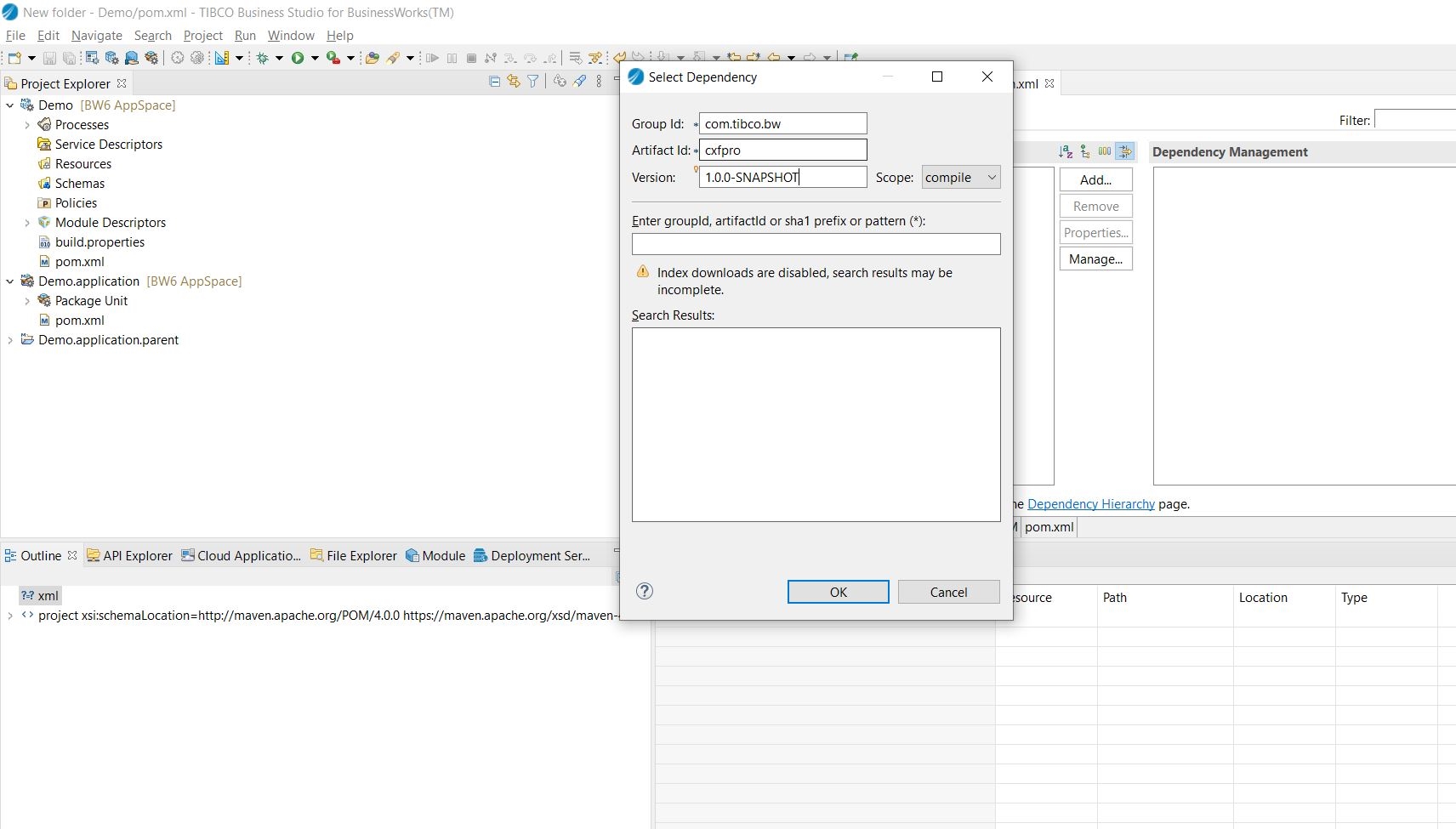The width and height of the screenshot is (1456, 829).
Task: Click the Back yellow arrow navigation icon
Action: [x=773, y=58]
